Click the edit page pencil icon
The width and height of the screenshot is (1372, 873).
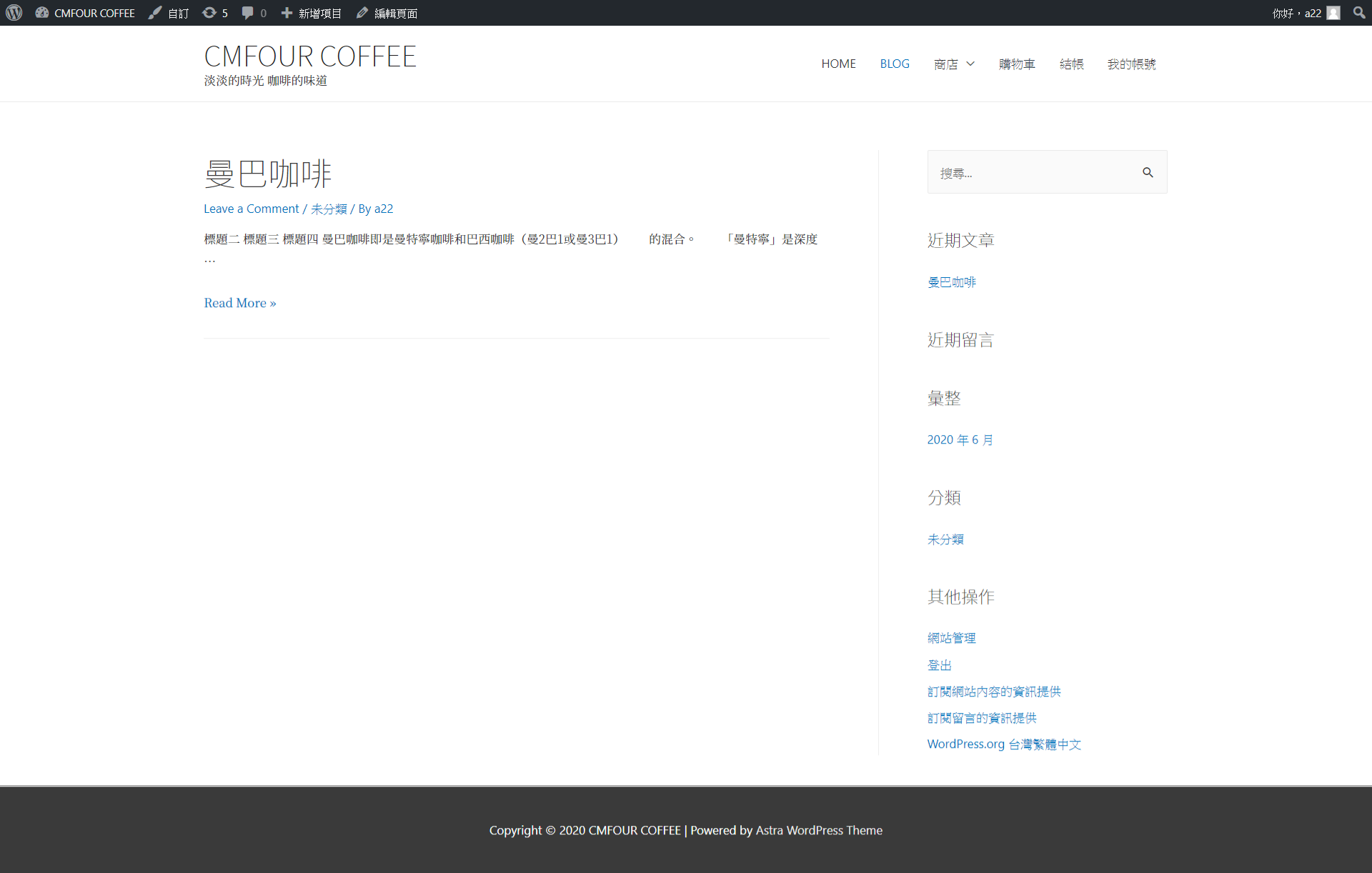[362, 13]
